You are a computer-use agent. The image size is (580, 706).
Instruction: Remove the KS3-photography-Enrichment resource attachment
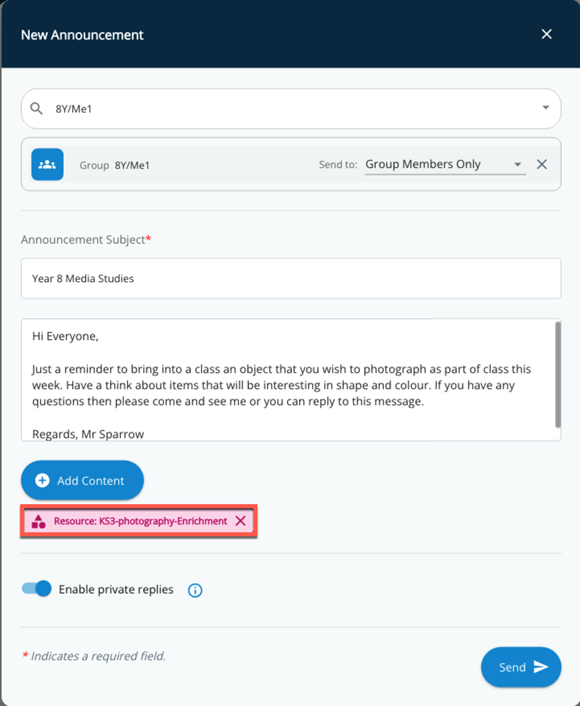coord(241,521)
